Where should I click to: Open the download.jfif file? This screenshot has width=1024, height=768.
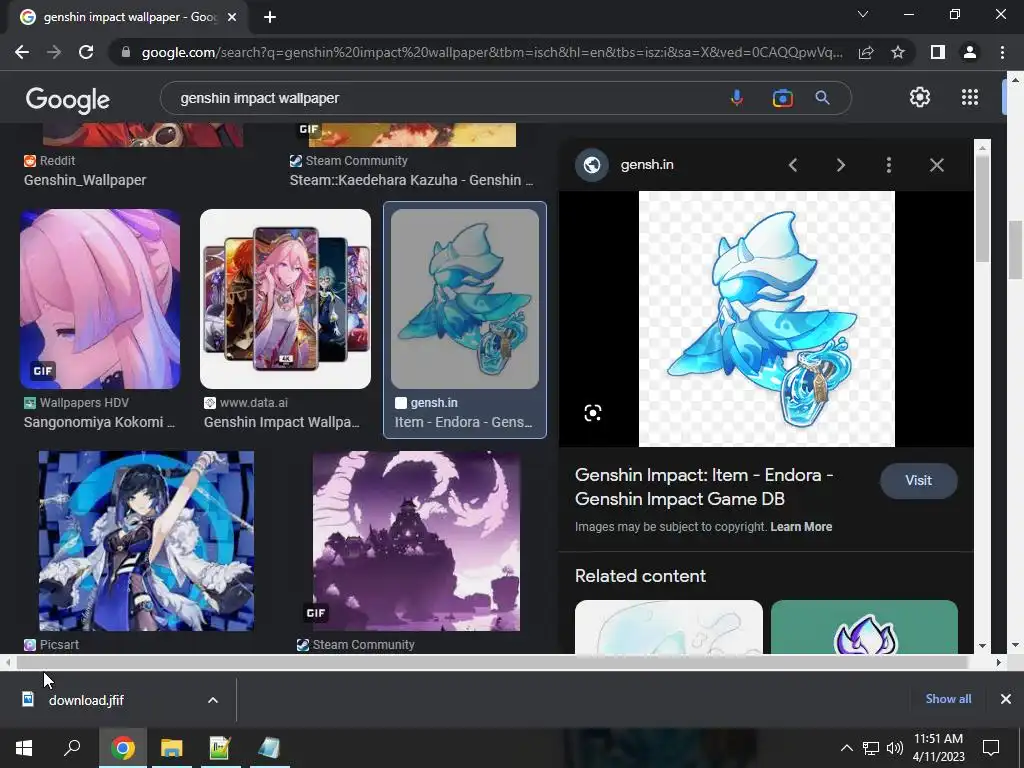86,700
